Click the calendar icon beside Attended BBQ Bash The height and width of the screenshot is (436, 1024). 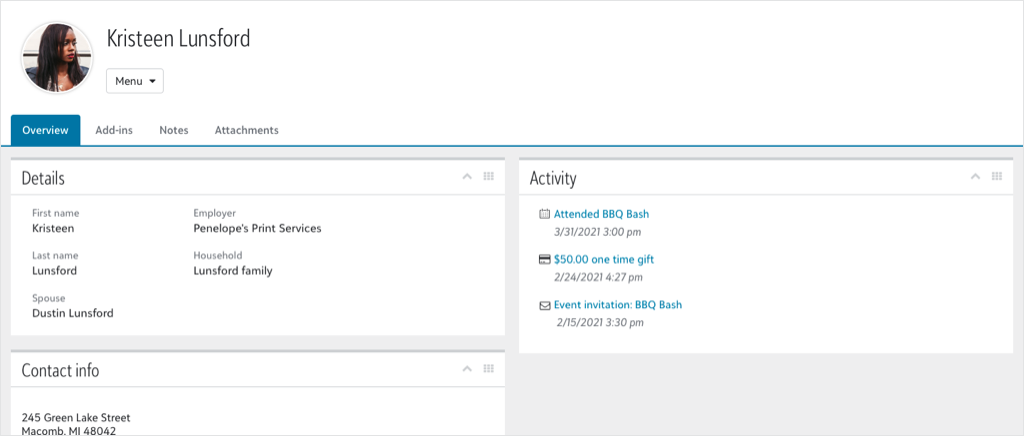pos(544,214)
